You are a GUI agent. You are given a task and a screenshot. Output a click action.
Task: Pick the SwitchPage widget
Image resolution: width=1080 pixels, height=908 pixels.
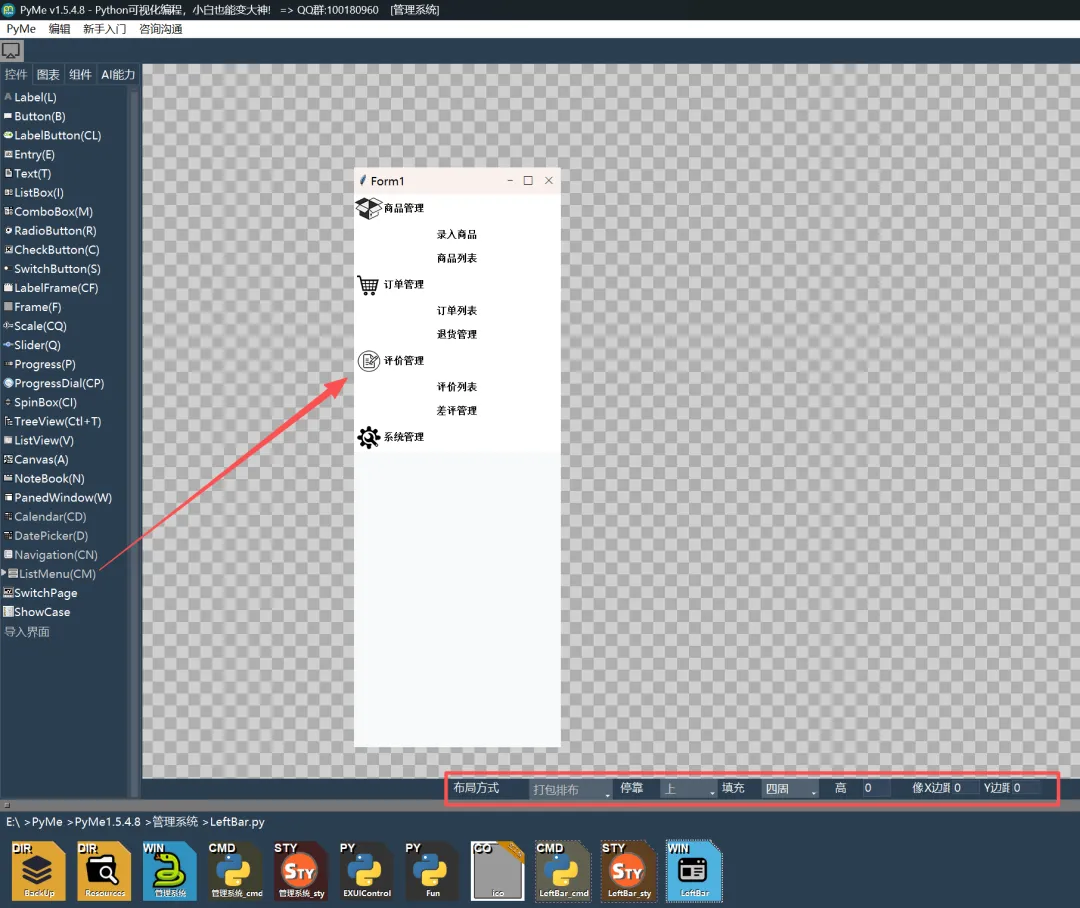pyautogui.click(x=41, y=593)
